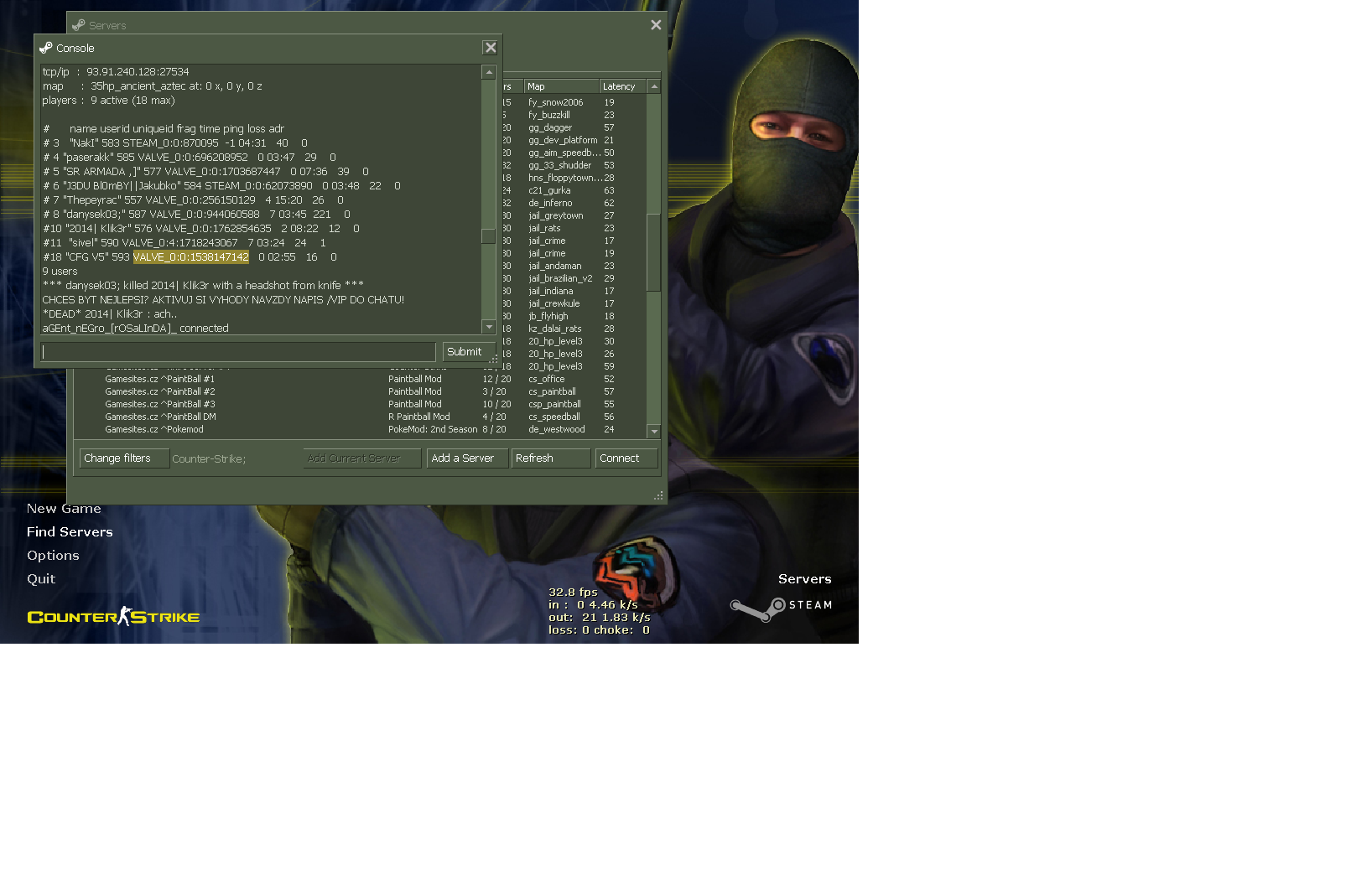Screen dimensions: 1372x870
Task: Select the jail_rats map row
Action: [573, 228]
